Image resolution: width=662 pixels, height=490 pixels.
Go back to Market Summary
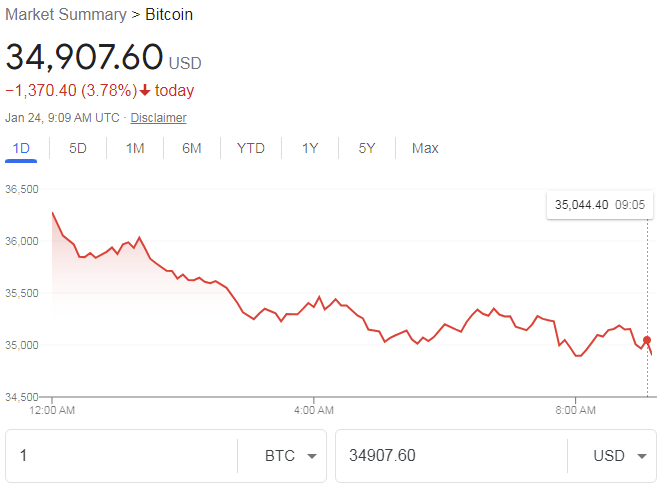pos(66,14)
